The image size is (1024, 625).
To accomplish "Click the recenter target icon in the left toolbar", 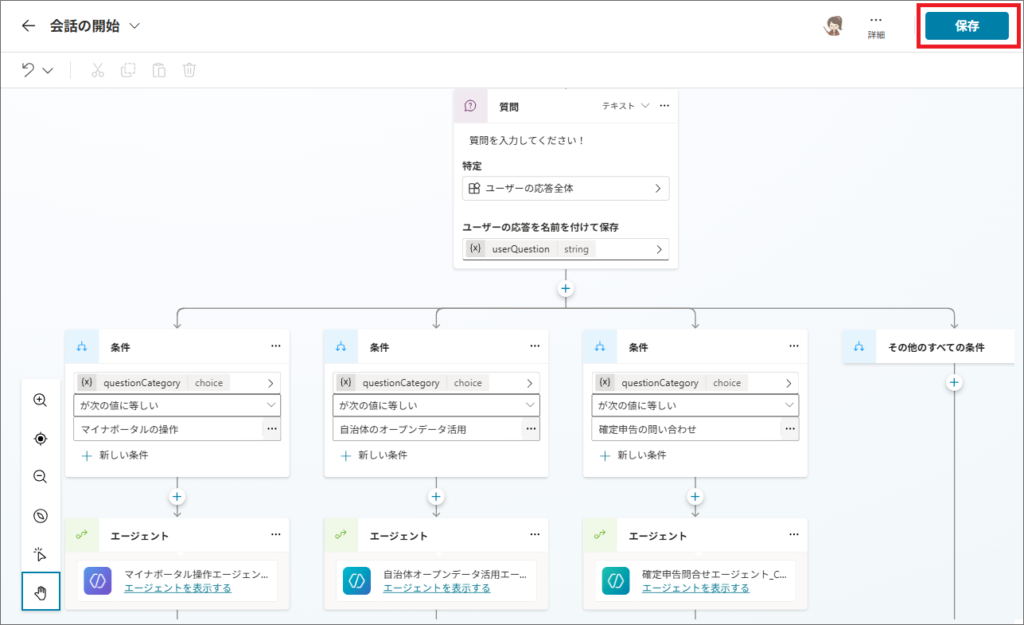I will point(40,438).
